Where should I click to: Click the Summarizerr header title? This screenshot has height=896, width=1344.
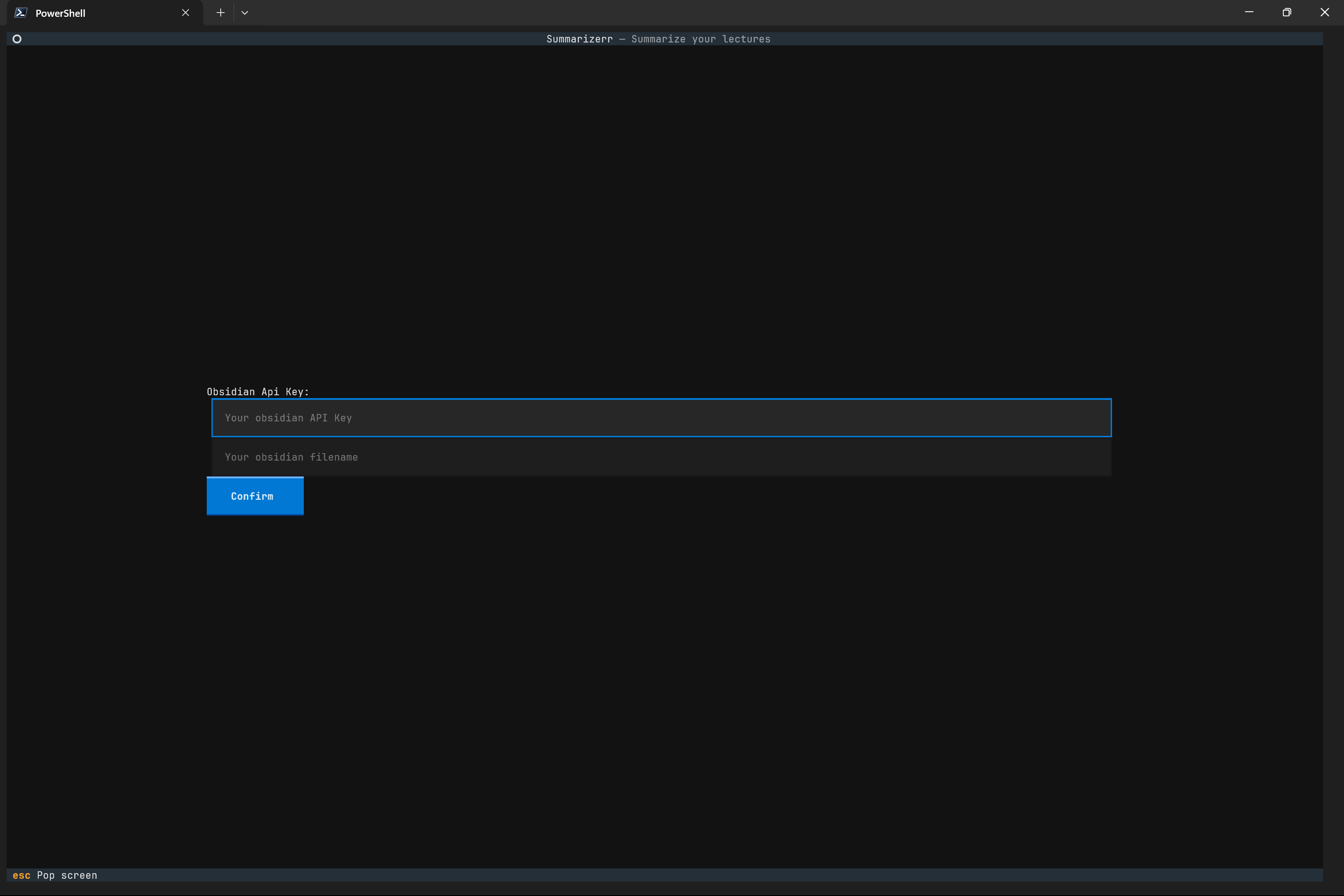(579, 39)
